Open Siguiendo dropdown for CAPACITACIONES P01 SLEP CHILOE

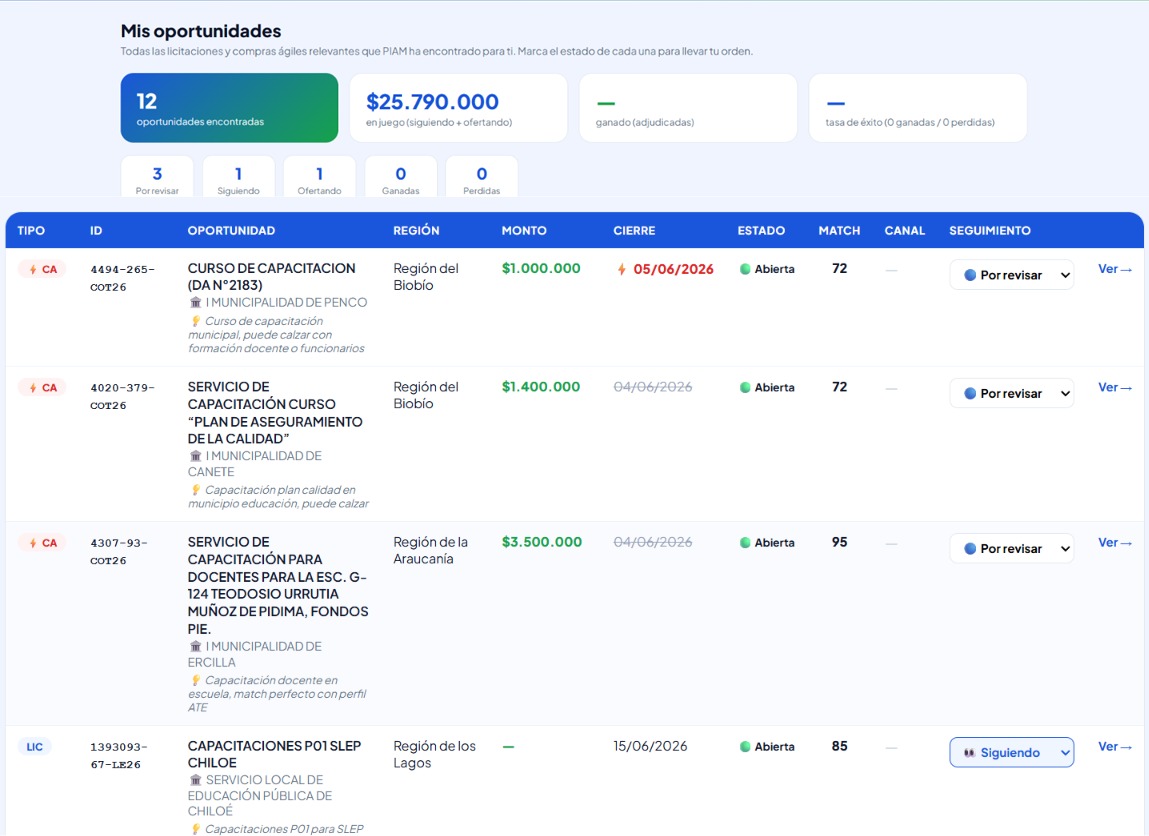(x=1012, y=752)
